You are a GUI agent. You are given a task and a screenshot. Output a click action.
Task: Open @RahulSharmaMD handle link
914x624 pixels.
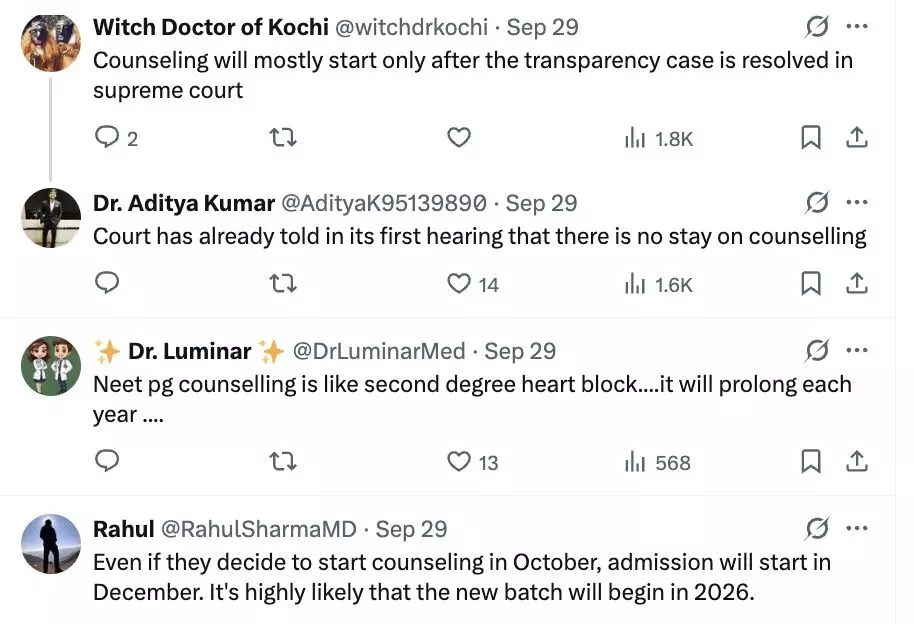pos(258,529)
